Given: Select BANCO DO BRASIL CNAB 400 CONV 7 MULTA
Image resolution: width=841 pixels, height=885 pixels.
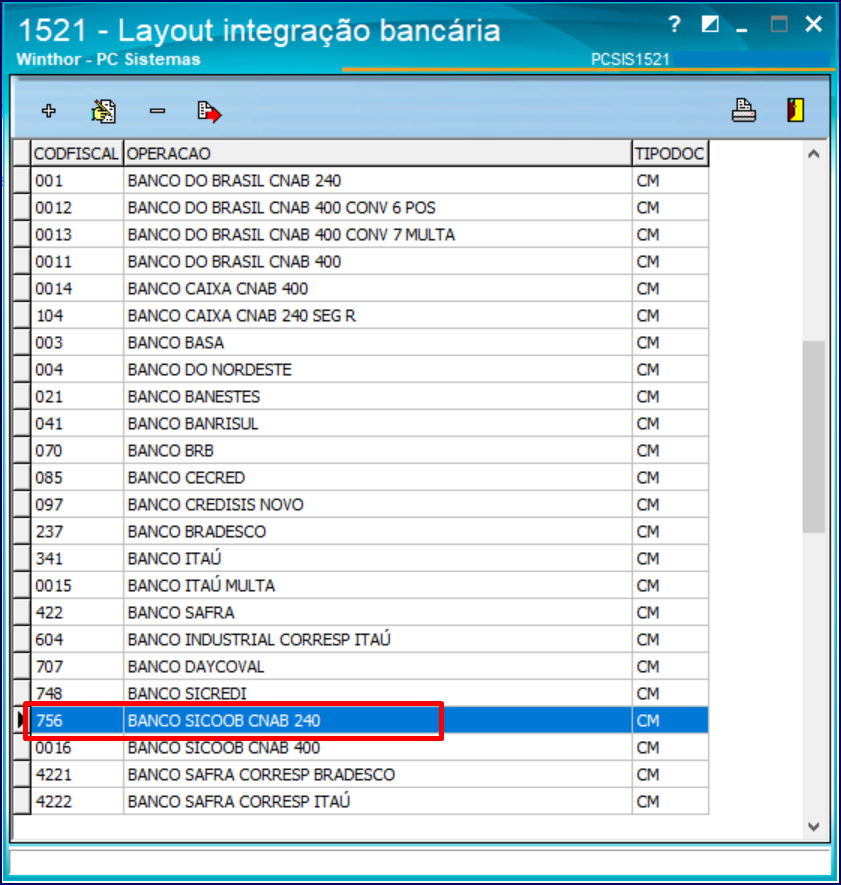Looking at the screenshot, I should point(370,235).
